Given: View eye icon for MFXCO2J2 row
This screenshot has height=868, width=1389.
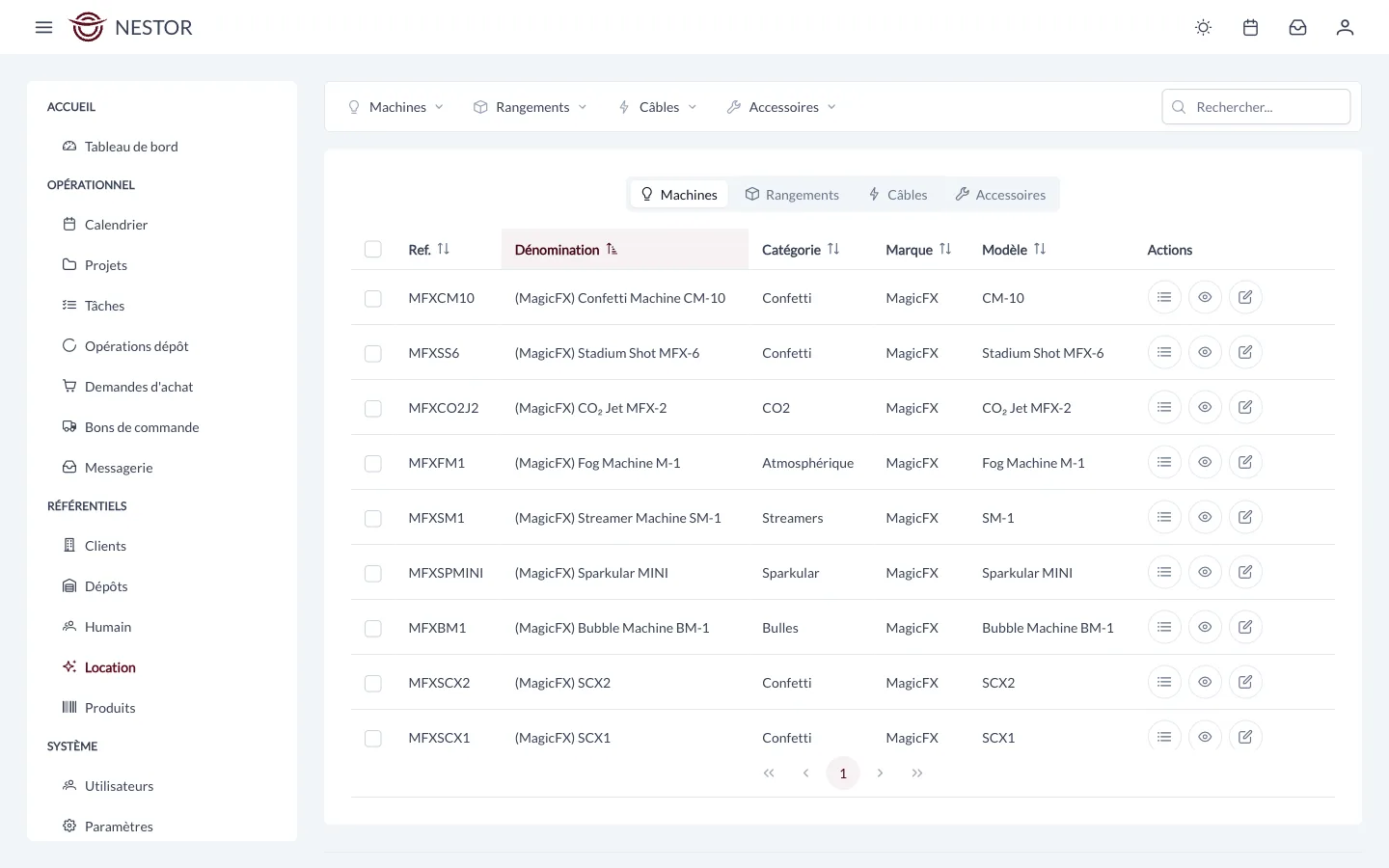Looking at the screenshot, I should pos(1205,407).
